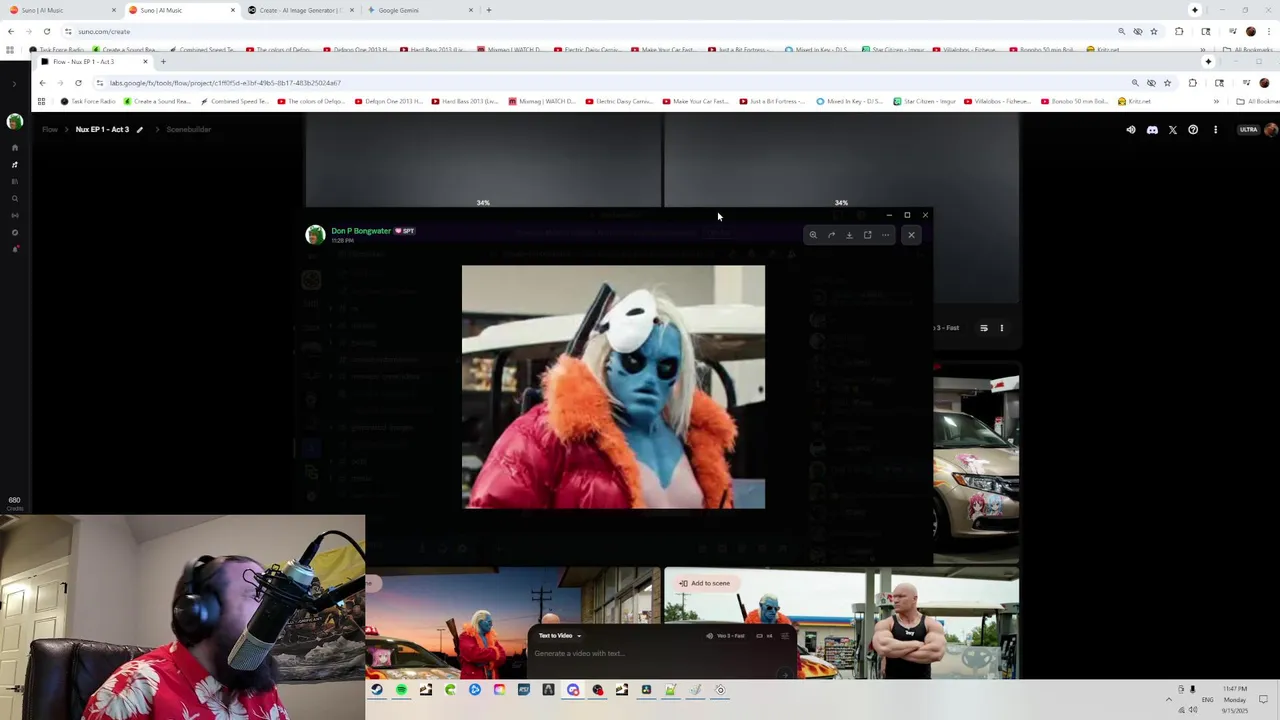
Task: Open the help question mark icon
Action: [x=1193, y=129]
